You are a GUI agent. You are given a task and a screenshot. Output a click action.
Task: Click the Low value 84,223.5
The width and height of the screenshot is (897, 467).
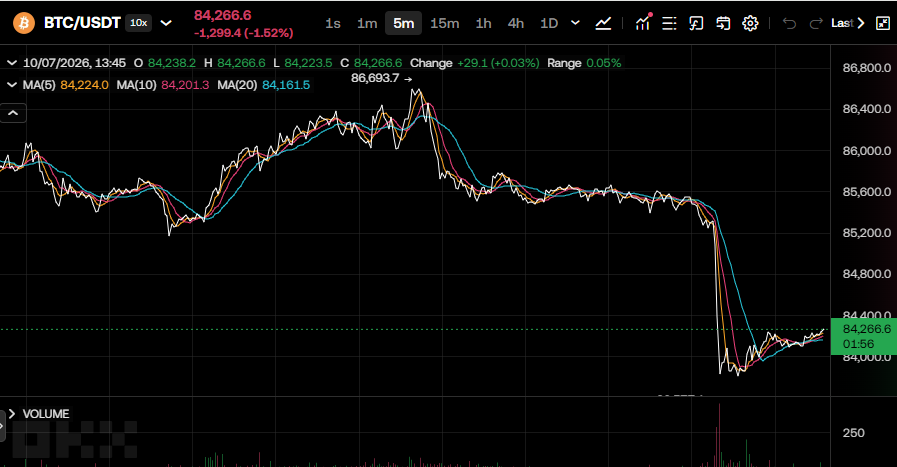tap(308, 63)
